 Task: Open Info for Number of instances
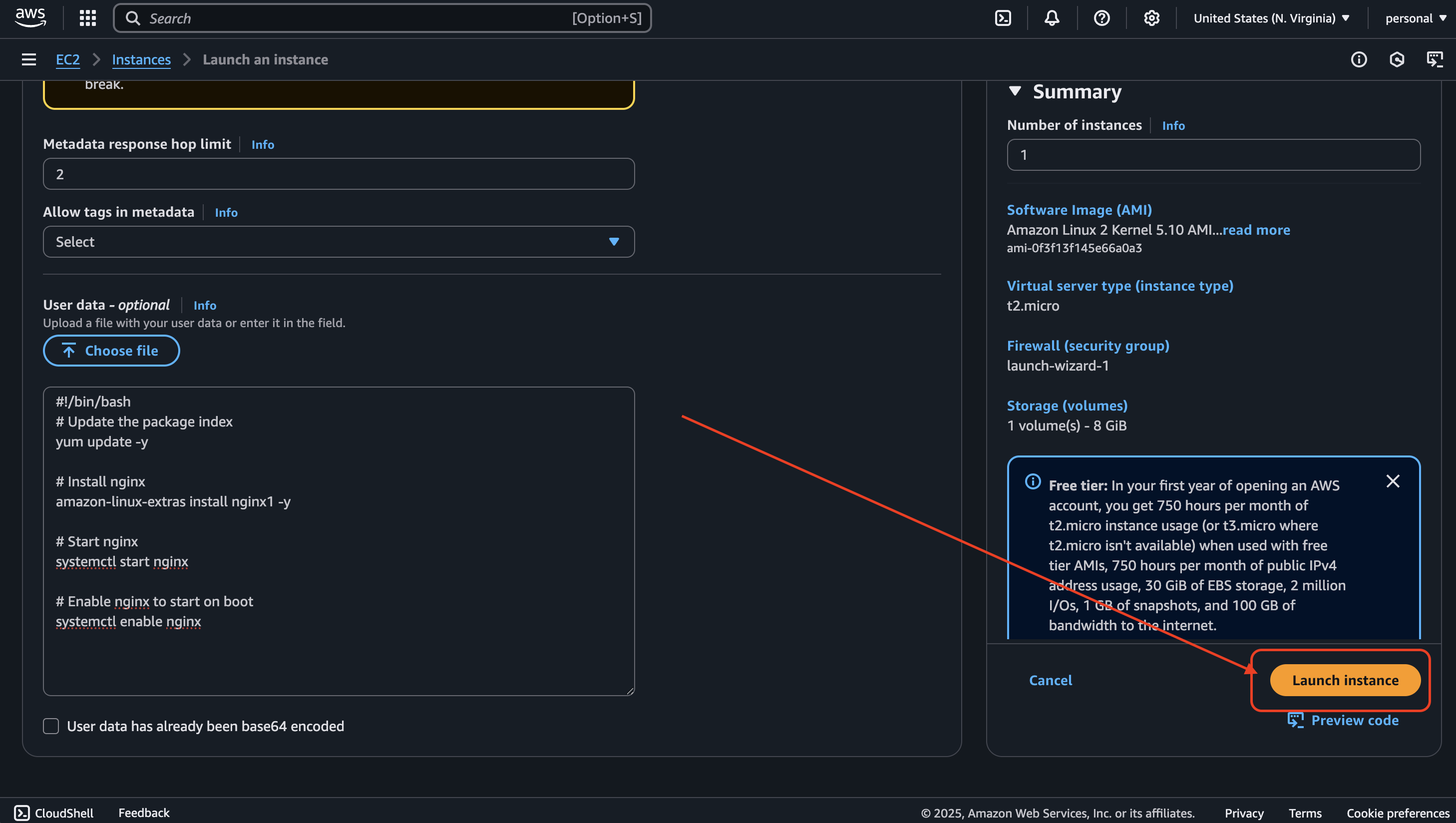point(1173,125)
